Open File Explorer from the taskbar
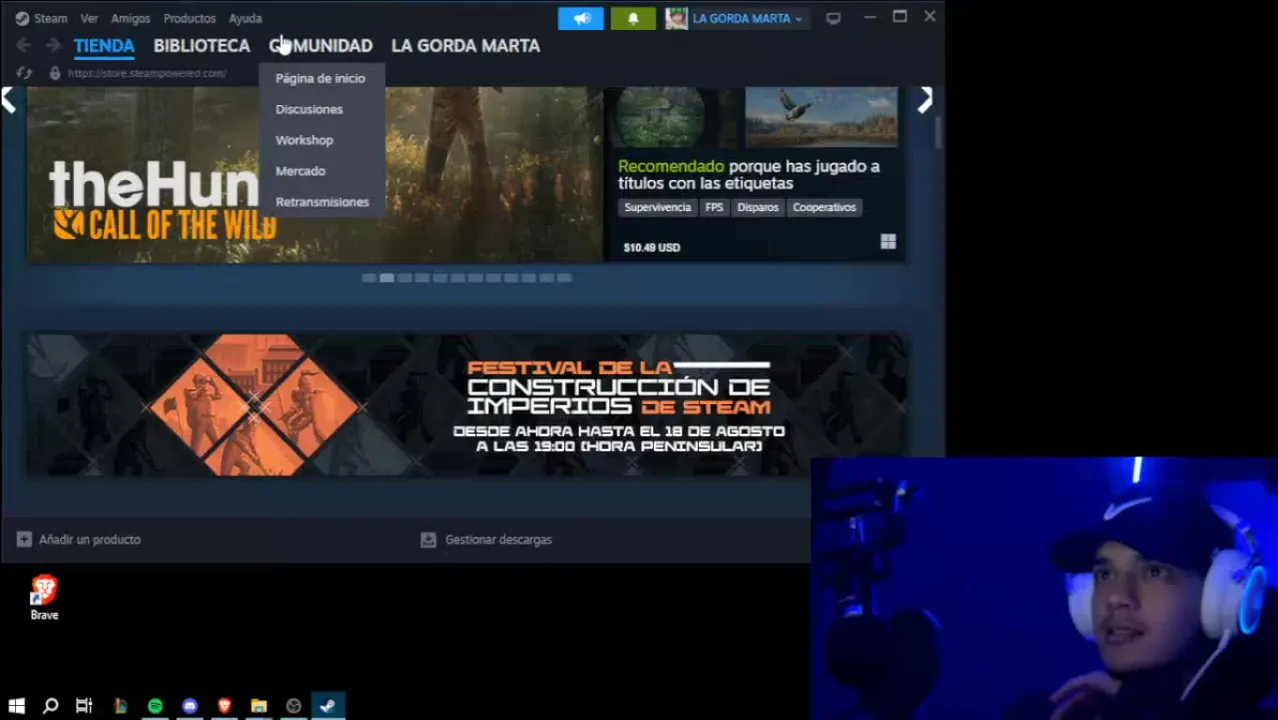 (x=259, y=706)
